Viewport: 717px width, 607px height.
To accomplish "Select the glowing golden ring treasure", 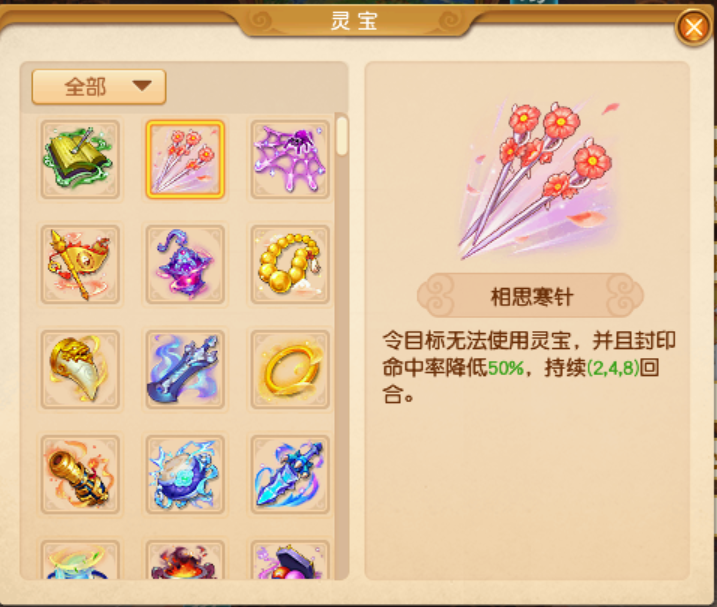I will tap(290, 370).
